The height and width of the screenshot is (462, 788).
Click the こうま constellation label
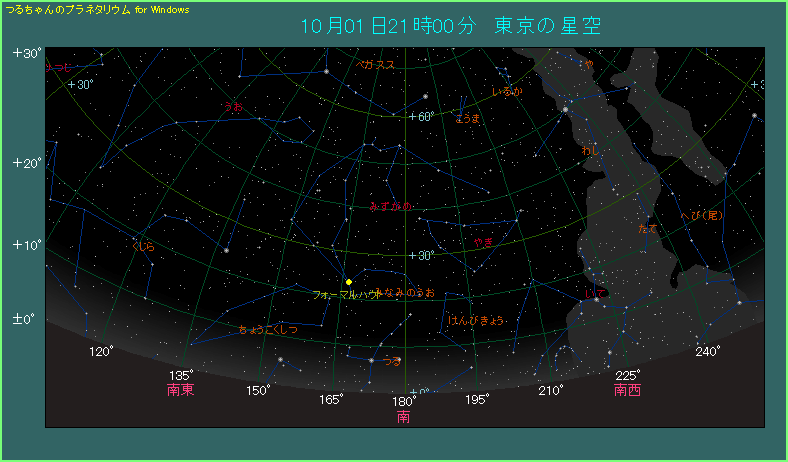click(467, 118)
